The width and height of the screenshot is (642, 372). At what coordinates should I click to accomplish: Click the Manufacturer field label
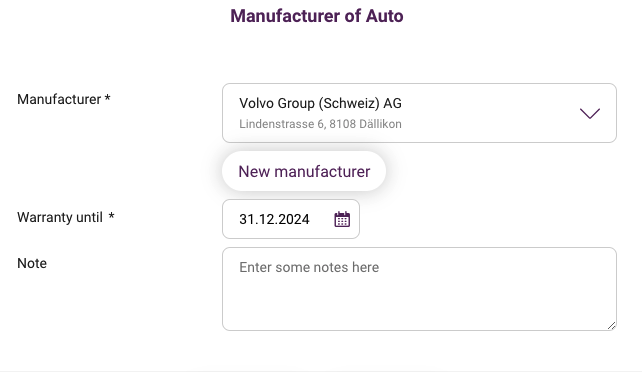coord(59,99)
